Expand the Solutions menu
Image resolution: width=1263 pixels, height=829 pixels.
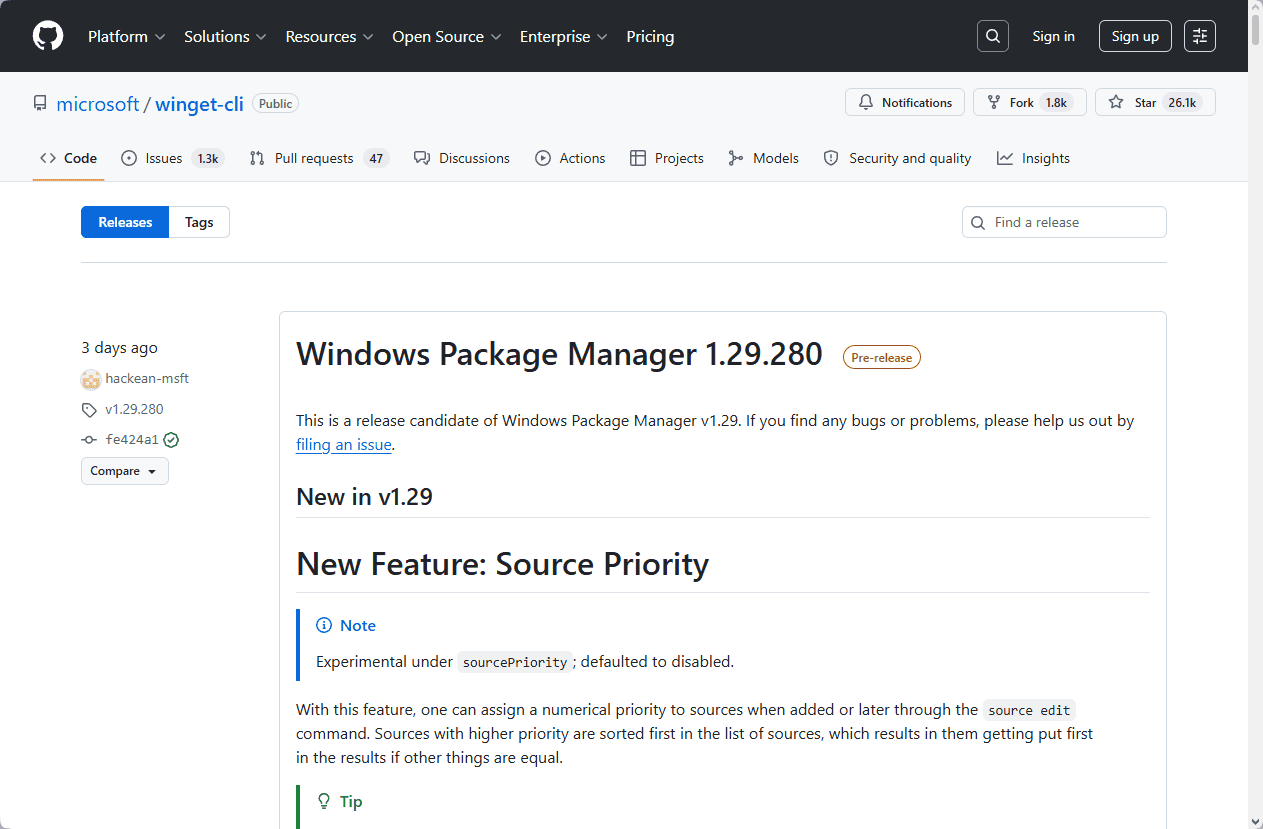pyautogui.click(x=226, y=36)
